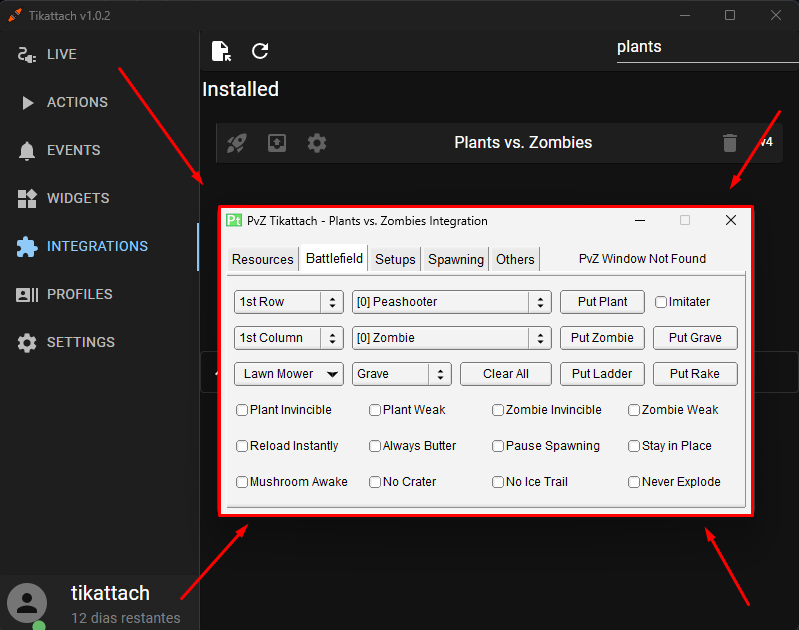Close the PvZ Tikattach window
799x630 pixels.
[x=731, y=220]
